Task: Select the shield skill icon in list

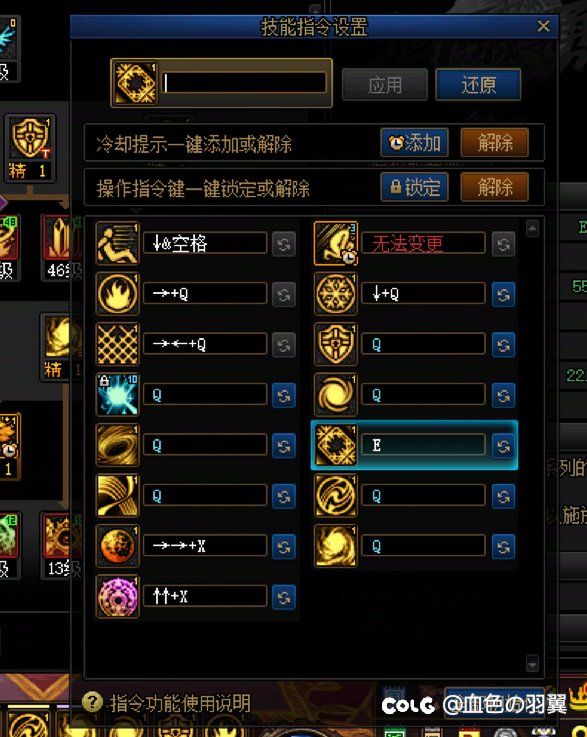Action: (x=336, y=345)
